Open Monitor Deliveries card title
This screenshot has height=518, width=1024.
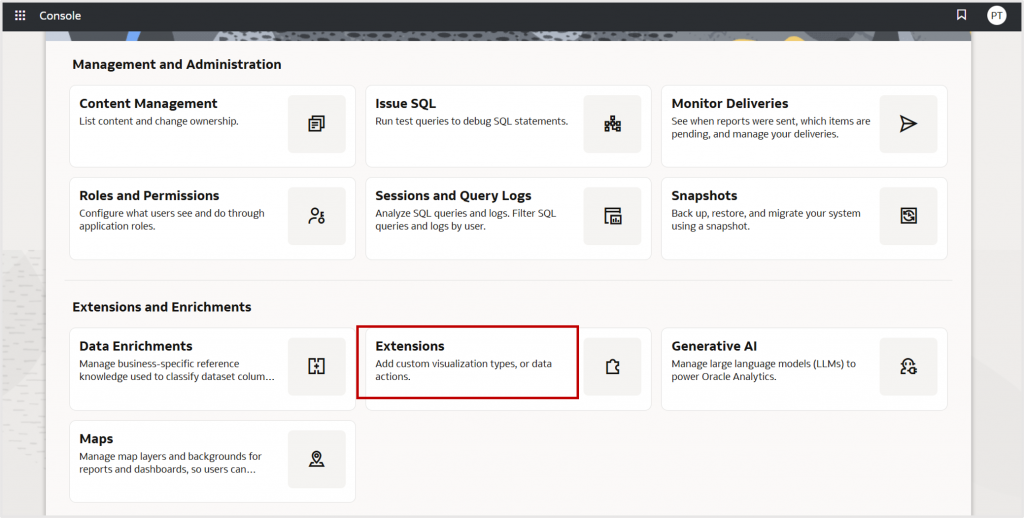click(x=729, y=103)
